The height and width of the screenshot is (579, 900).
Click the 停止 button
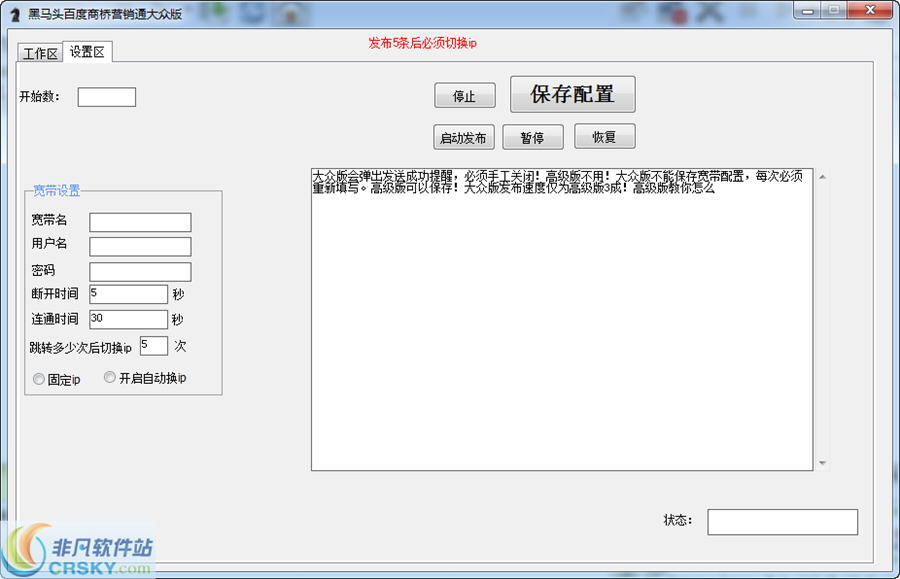464,95
